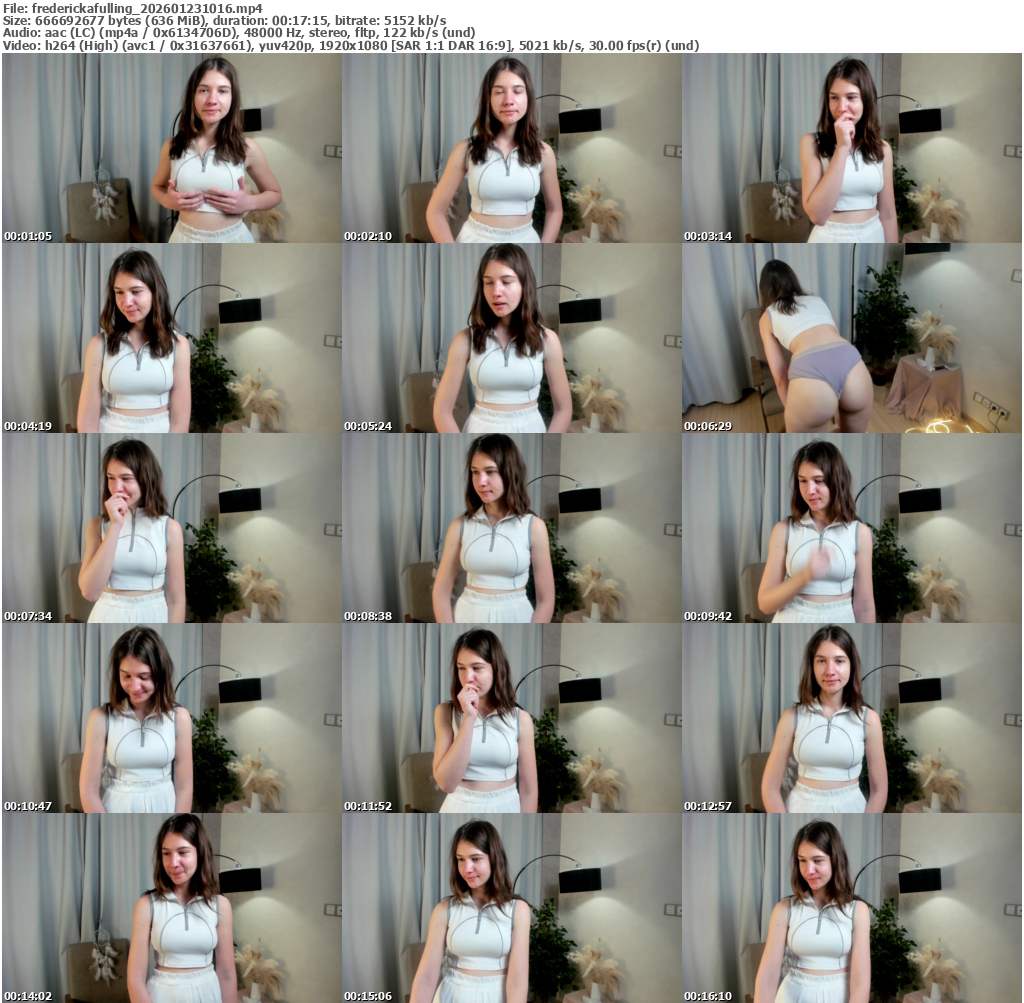The width and height of the screenshot is (1024, 1003).
Task: Pick the thumbnail marked 00:11:52
Action: pos(512,718)
